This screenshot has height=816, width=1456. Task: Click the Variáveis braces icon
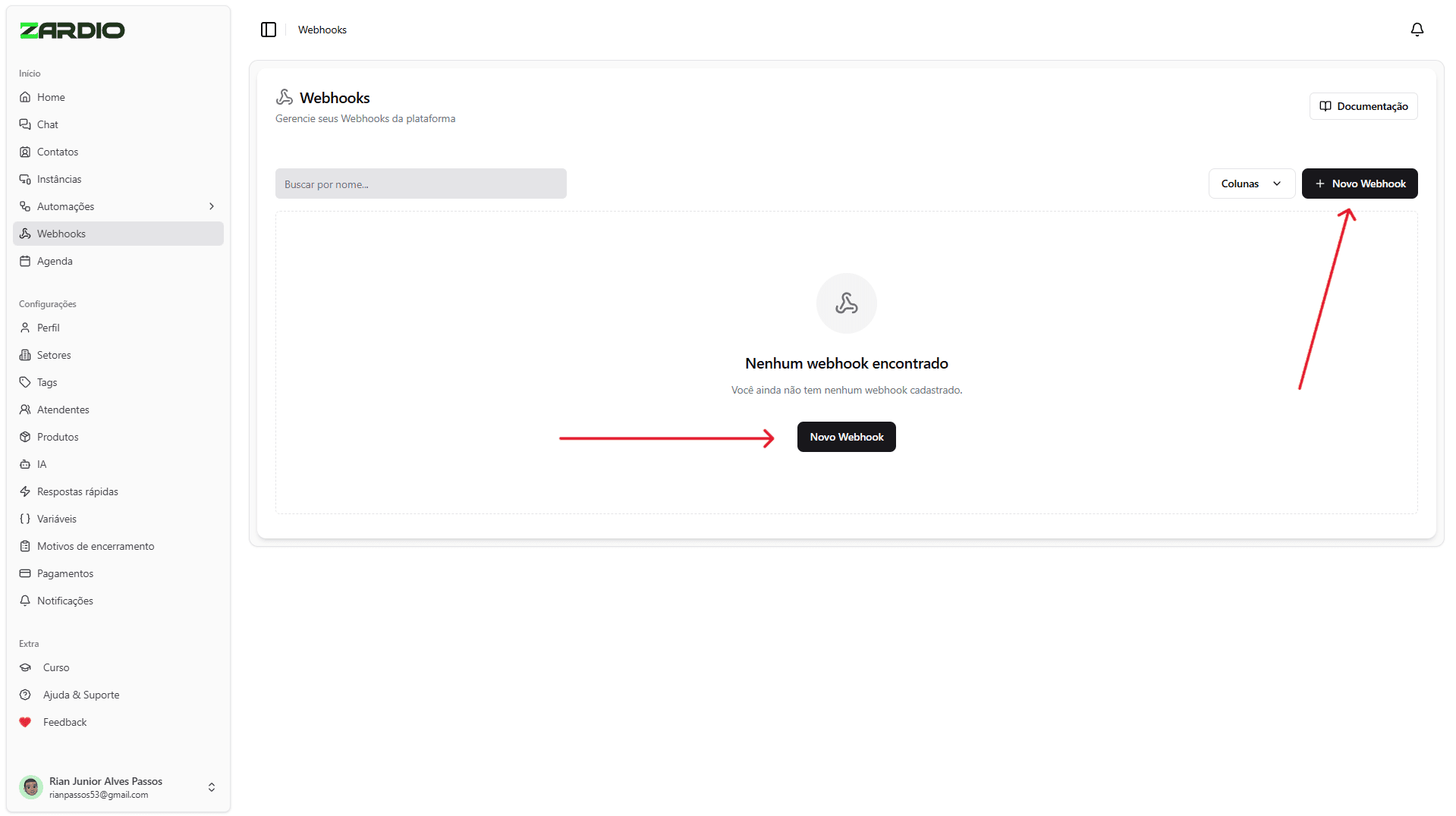pyautogui.click(x=26, y=518)
